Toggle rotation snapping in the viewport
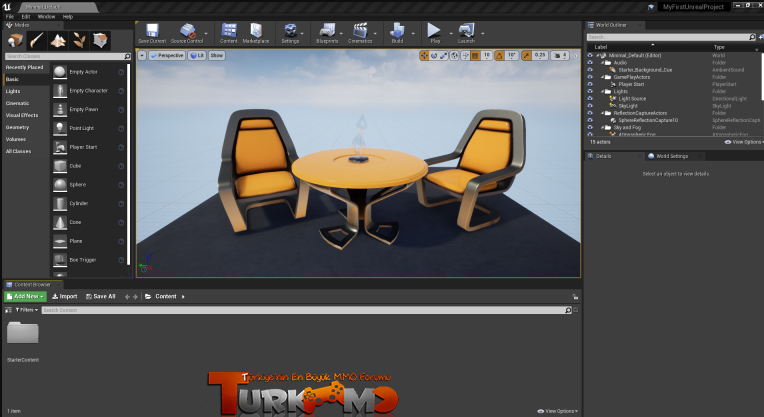Screen dimensions: 764x417 [x=499, y=56]
